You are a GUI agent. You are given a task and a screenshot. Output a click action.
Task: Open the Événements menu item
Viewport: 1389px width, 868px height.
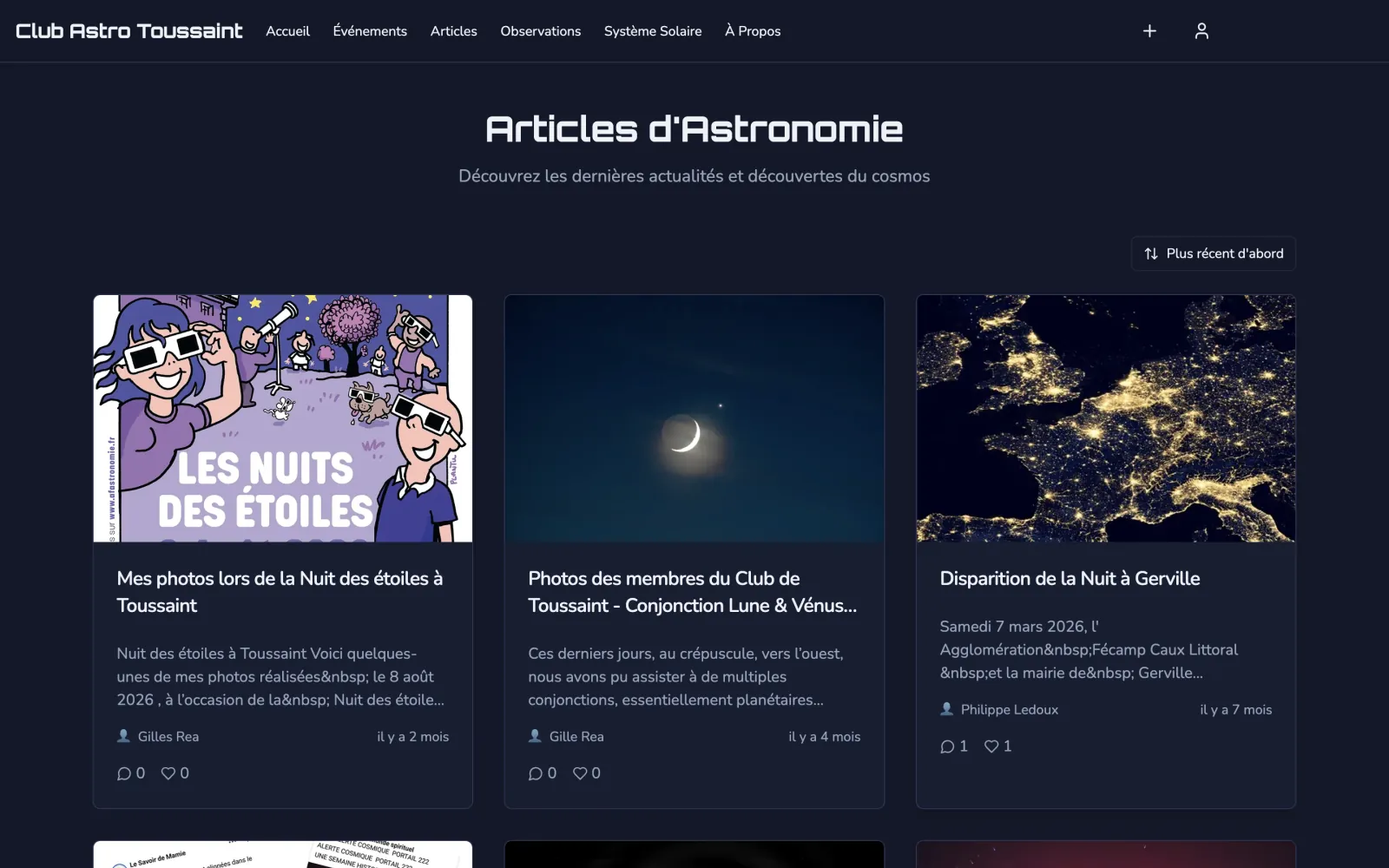click(x=370, y=31)
